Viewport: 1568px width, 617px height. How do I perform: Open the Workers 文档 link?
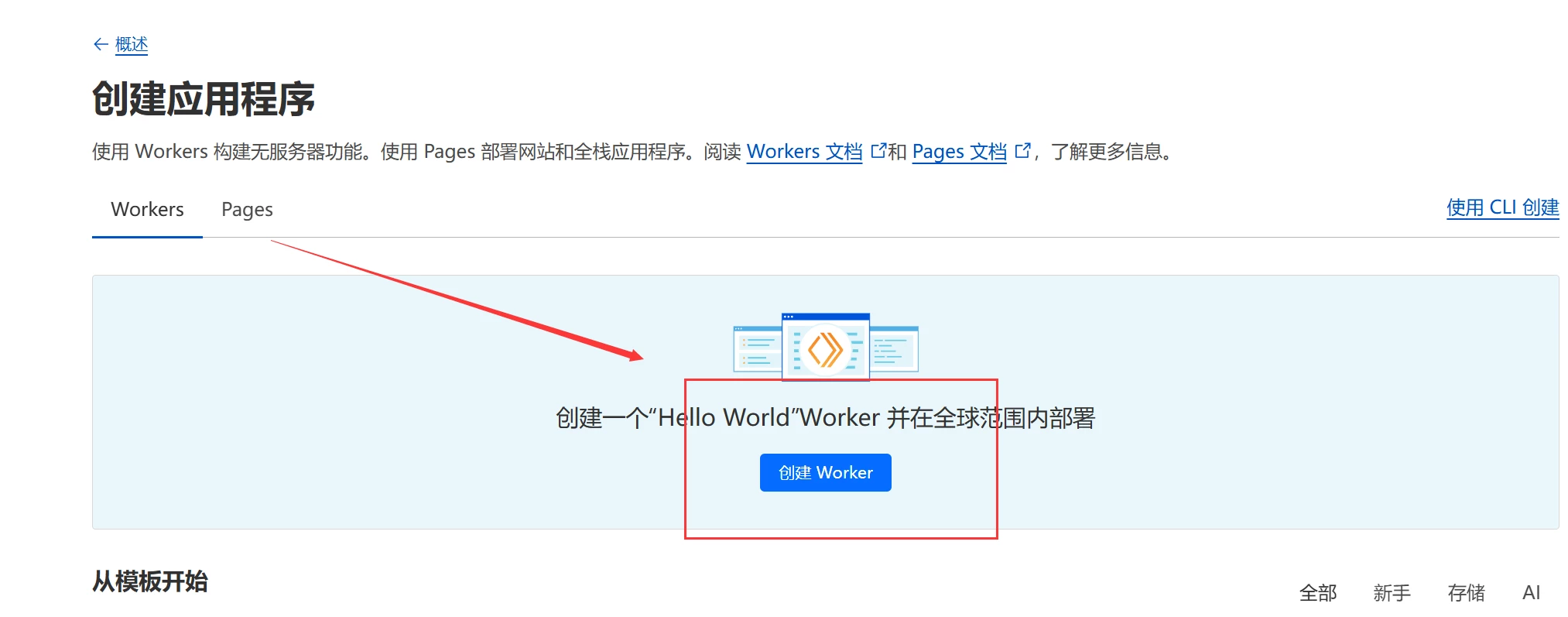[x=804, y=152]
